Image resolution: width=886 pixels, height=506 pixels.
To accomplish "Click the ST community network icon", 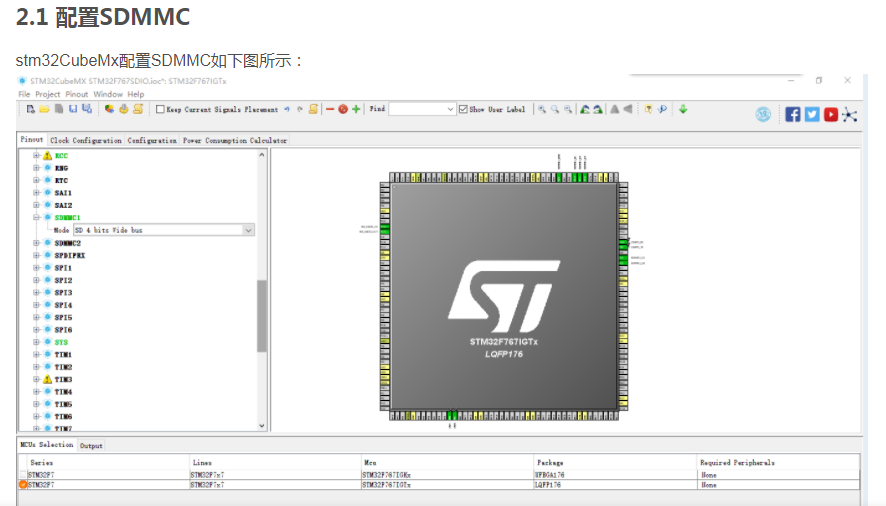I will coord(849,115).
